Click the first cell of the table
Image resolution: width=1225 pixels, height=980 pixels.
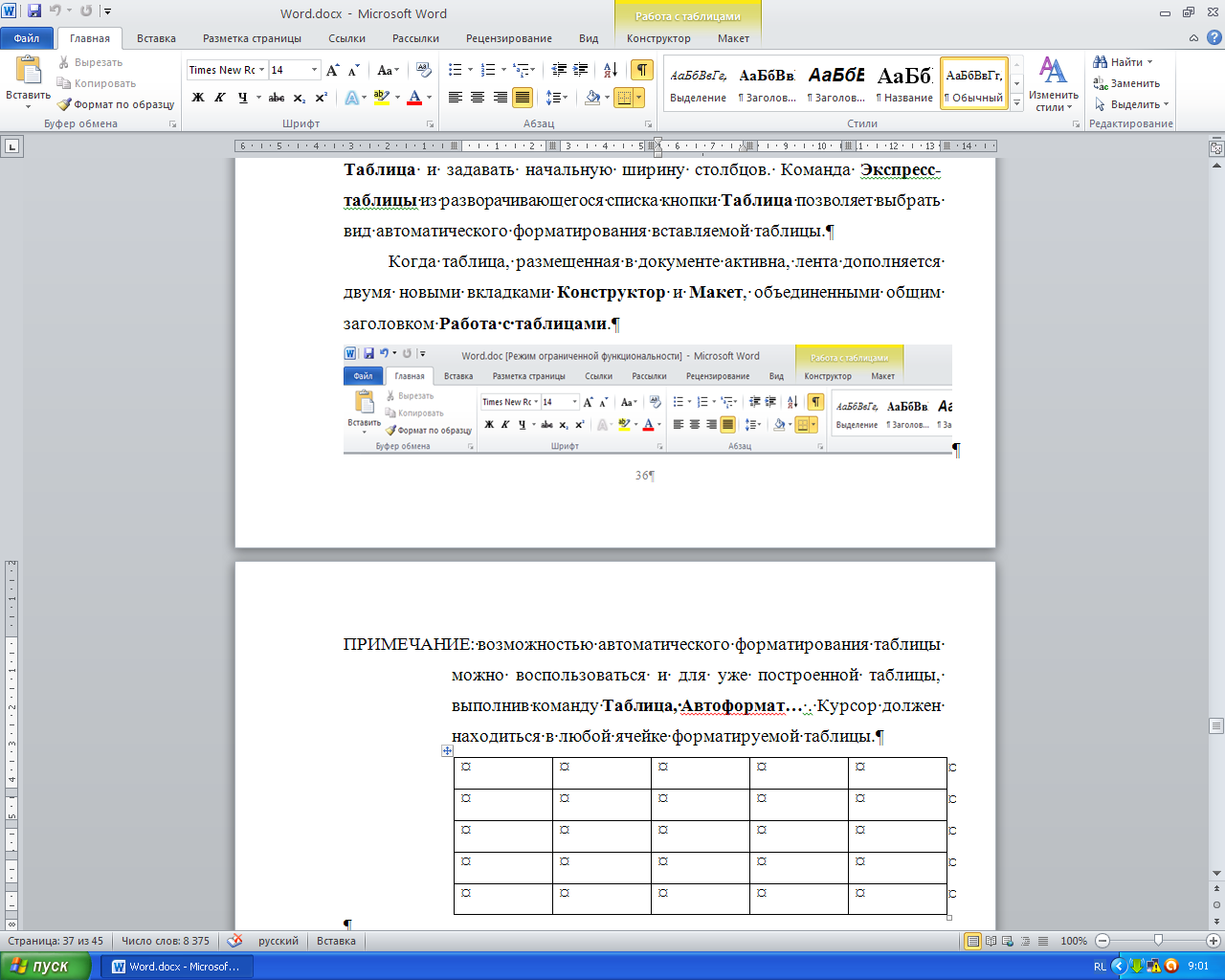coord(503,773)
